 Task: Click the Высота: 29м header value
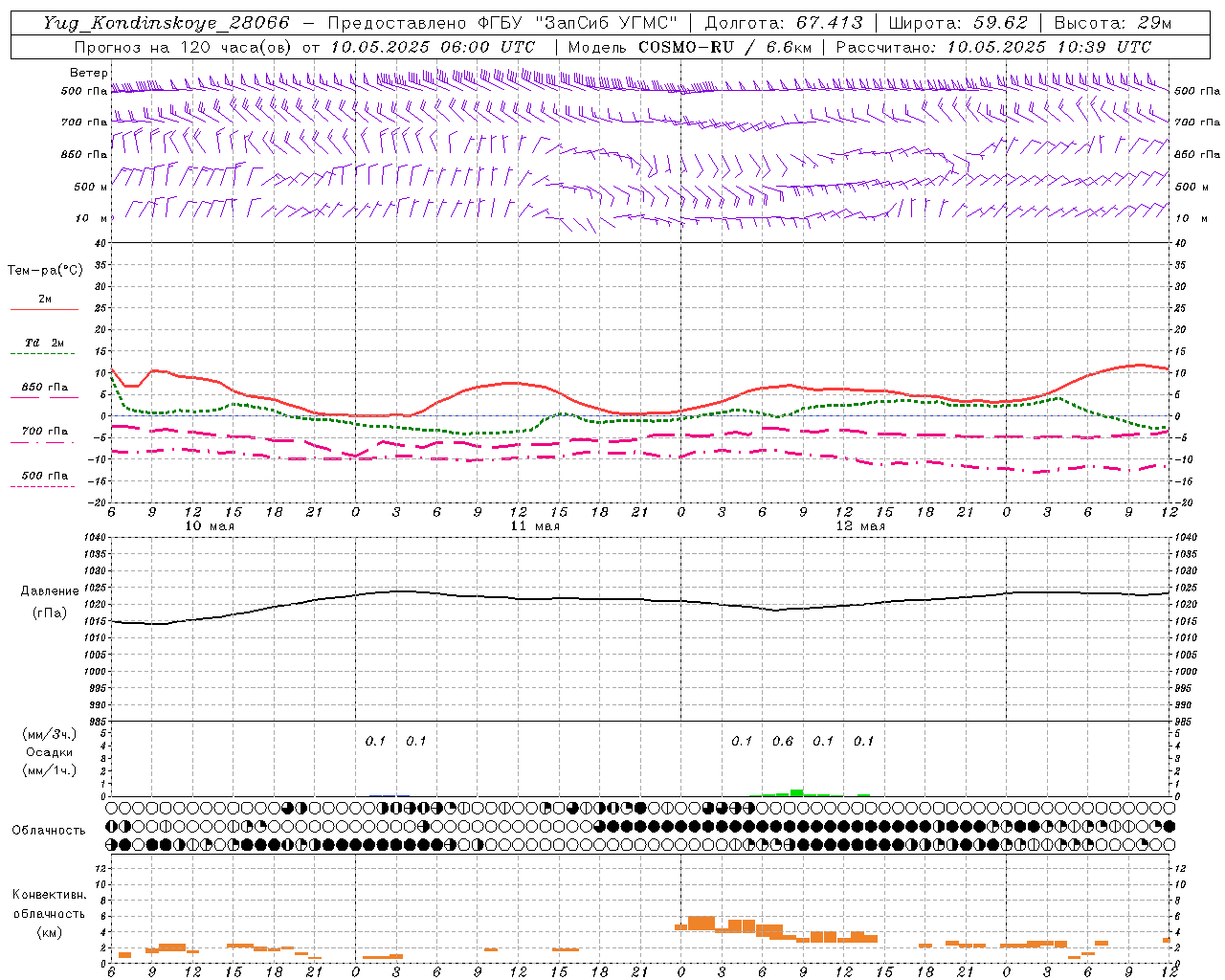pos(1112,23)
